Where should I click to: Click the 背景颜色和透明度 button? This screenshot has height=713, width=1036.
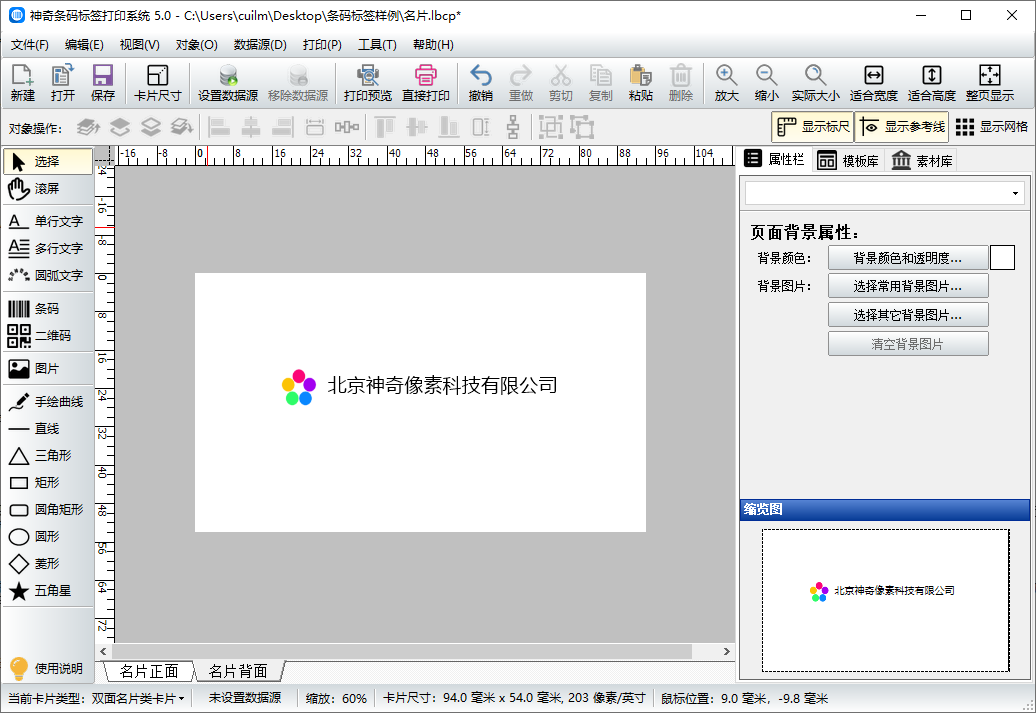[907, 258]
